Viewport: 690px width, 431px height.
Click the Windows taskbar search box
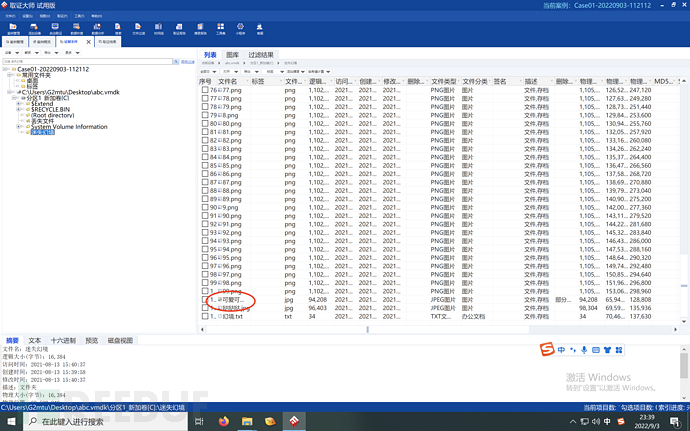pos(106,421)
